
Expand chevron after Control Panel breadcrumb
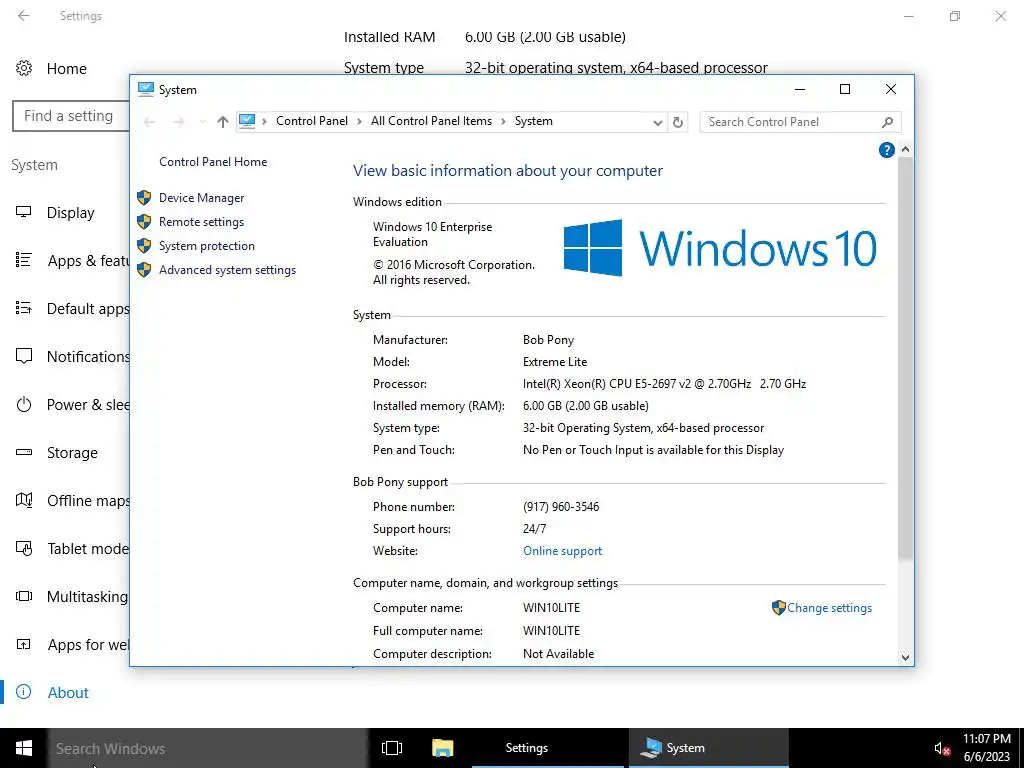[x=360, y=122]
